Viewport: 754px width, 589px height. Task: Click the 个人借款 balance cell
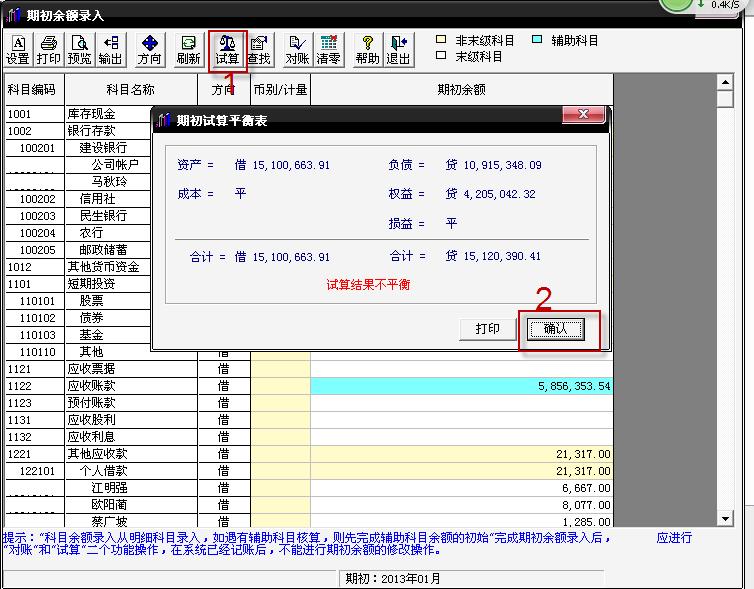462,471
